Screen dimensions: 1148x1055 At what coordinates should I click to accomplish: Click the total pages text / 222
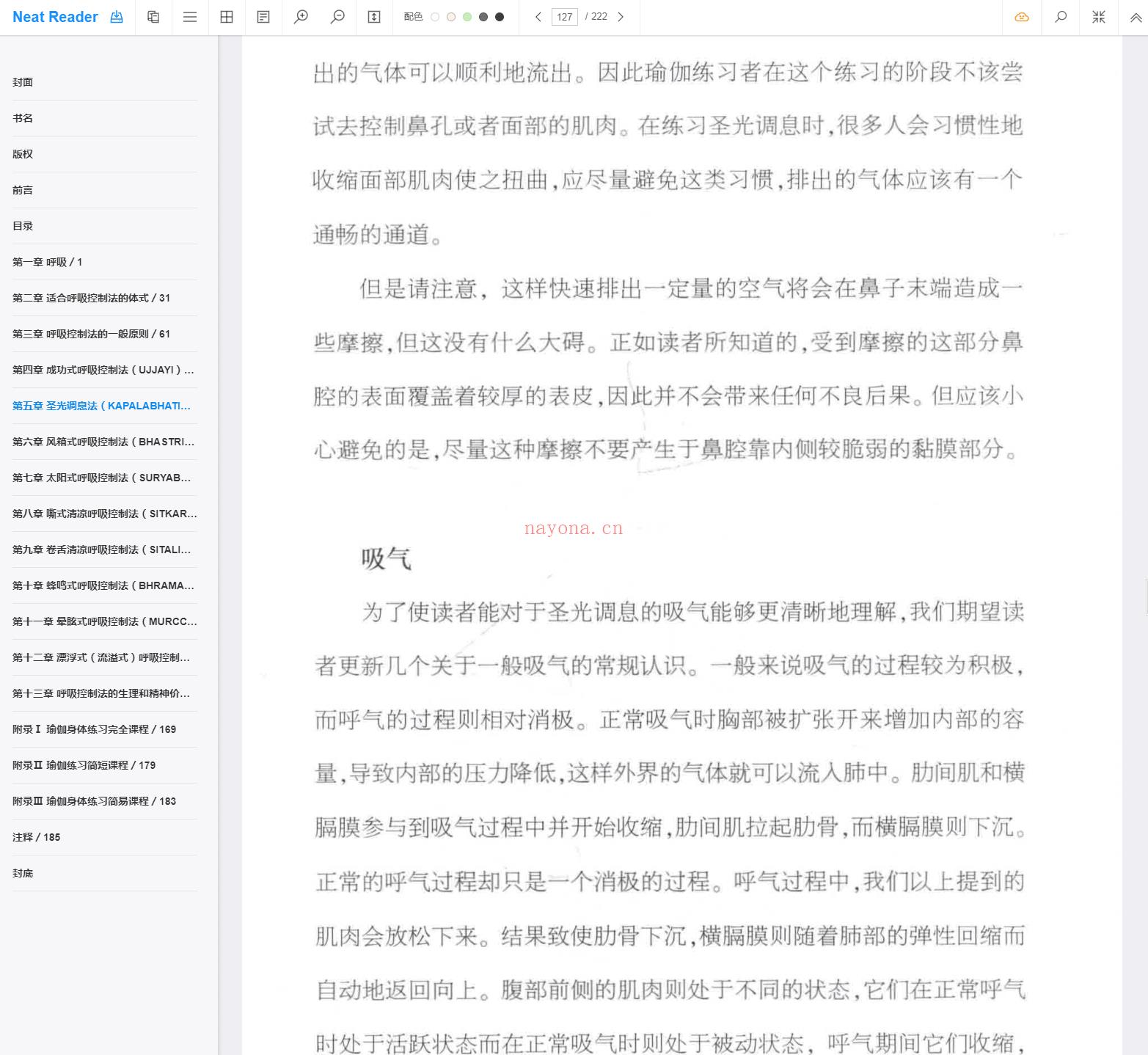click(596, 17)
